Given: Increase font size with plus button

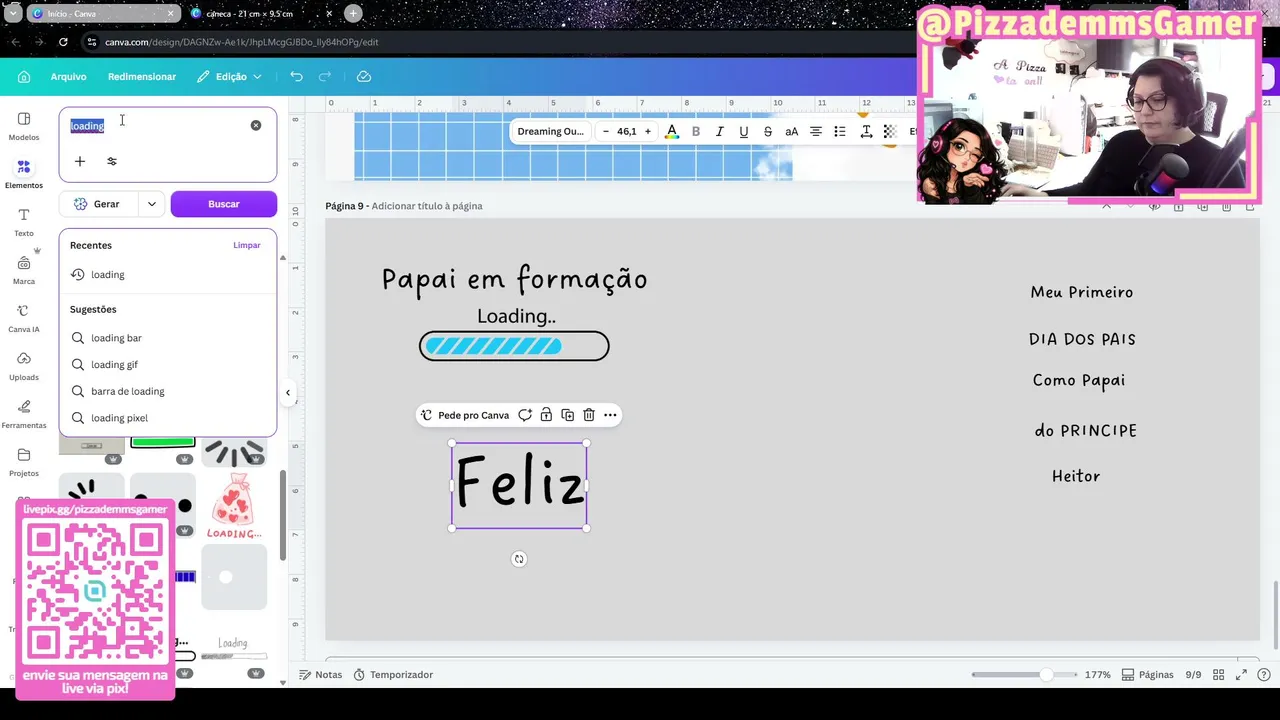Looking at the screenshot, I should point(648,131).
